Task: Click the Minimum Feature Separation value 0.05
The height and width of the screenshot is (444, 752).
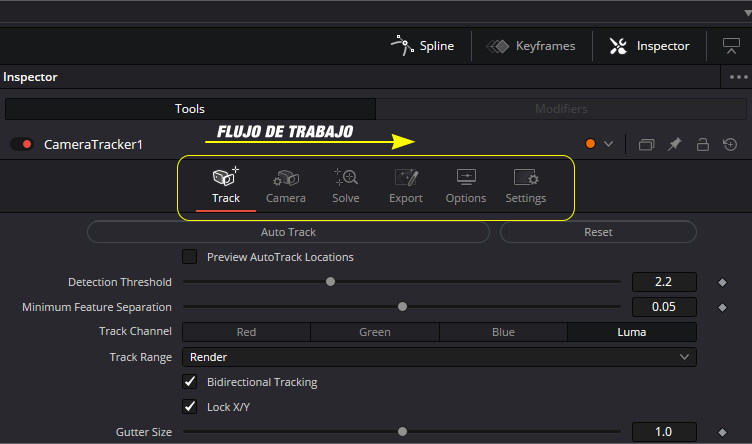Action: coord(664,307)
